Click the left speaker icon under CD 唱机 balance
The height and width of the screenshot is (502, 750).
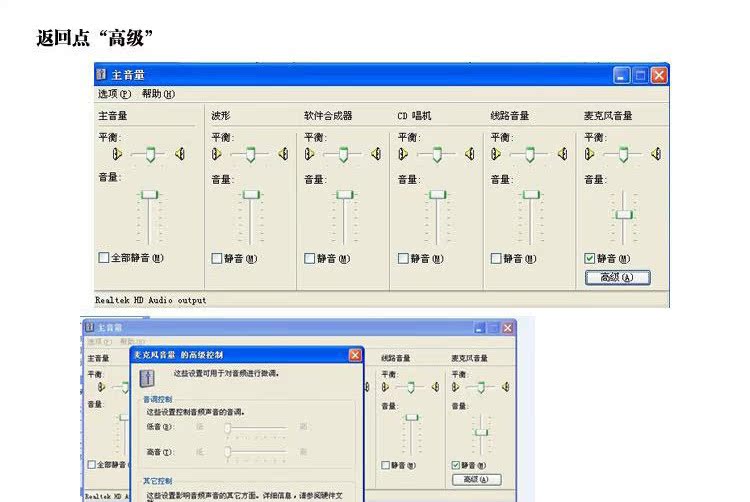click(402, 154)
